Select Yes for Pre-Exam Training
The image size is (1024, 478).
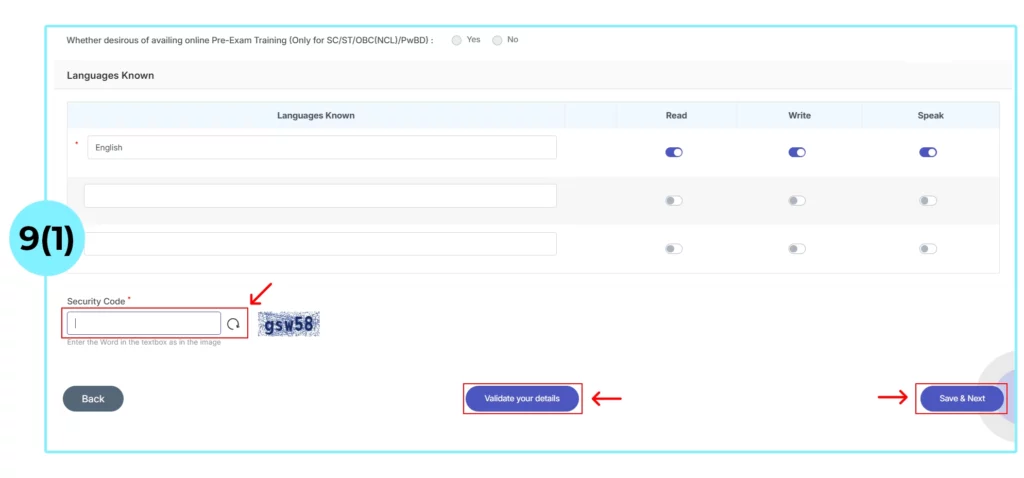tap(456, 40)
